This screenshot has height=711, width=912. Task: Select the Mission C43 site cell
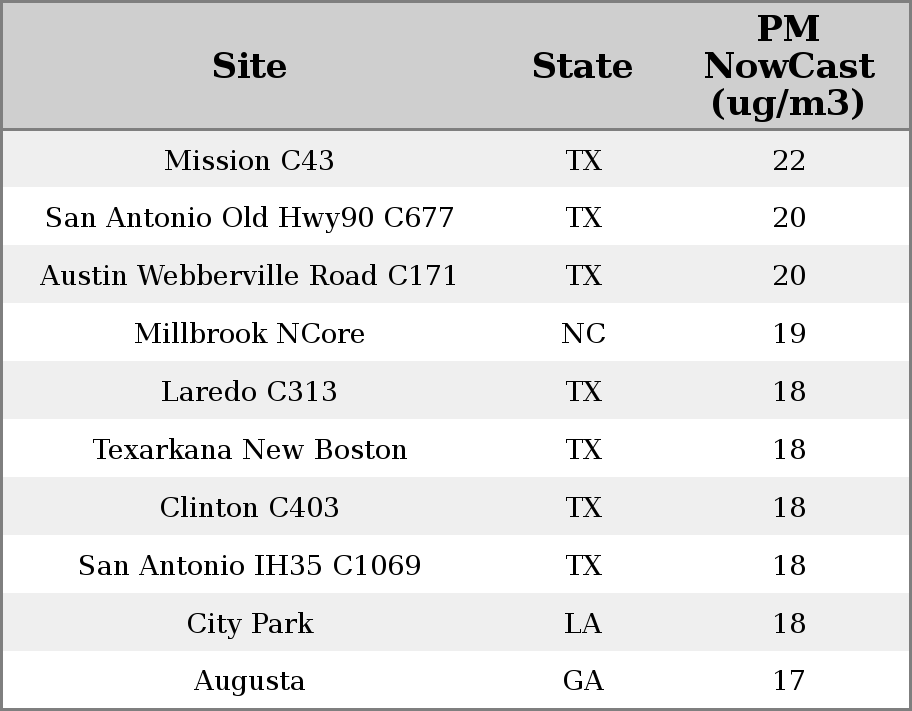pos(249,160)
